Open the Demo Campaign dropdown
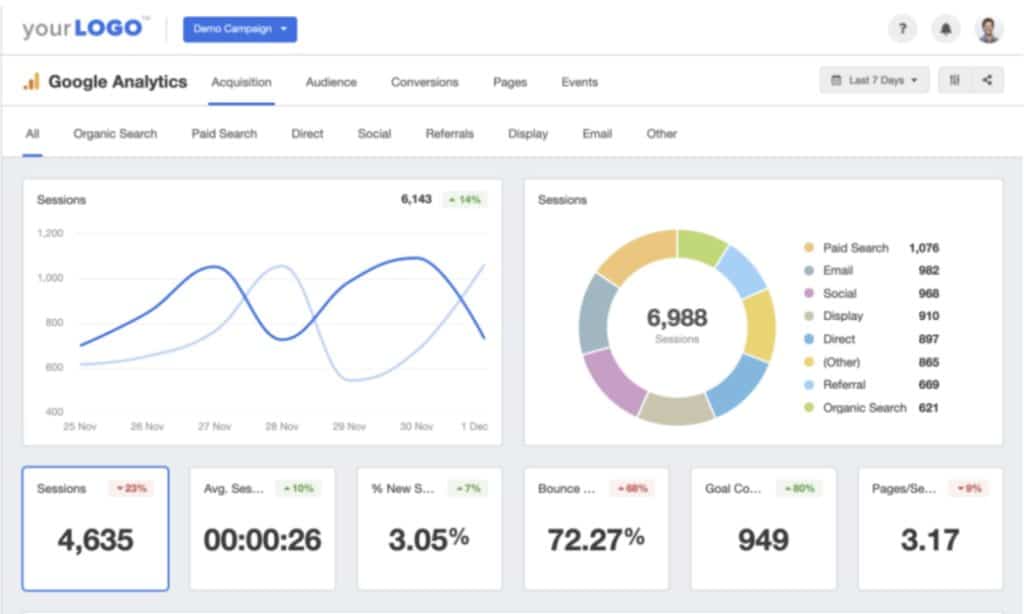This screenshot has width=1024, height=614. (x=239, y=29)
